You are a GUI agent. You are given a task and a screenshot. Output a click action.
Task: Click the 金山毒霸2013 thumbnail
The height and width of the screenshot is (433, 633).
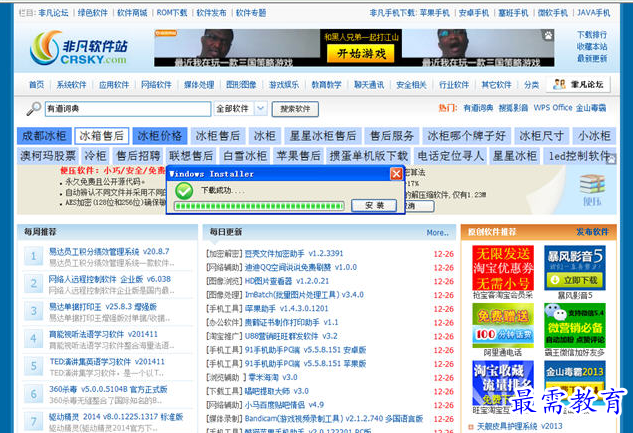(575, 383)
